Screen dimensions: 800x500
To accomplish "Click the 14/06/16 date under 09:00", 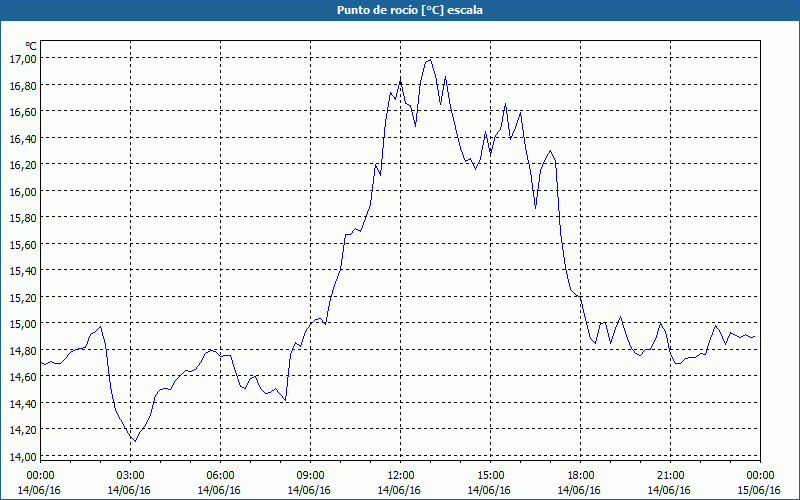I will pyautogui.click(x=309, y=490).
